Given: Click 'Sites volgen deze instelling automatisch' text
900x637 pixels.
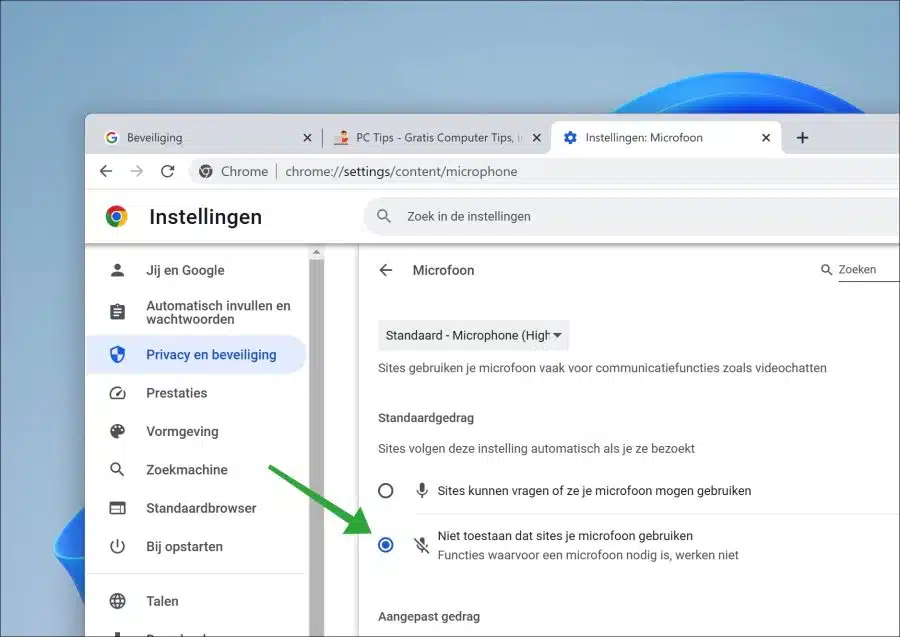Looking at the screenshot, I should click(536, 449).
